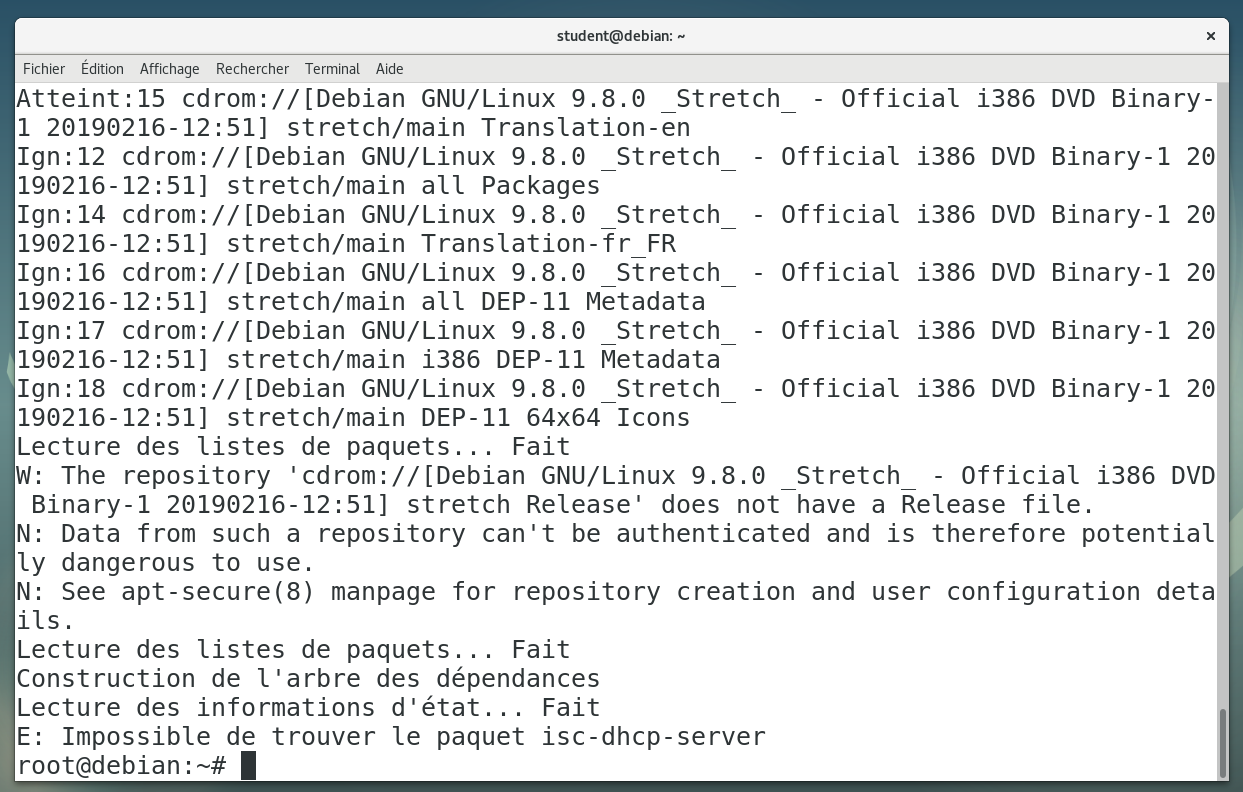Click the terminal vertical scrollbar thumb
The width and height of the screenshot is (1243, 792).
1223,743
